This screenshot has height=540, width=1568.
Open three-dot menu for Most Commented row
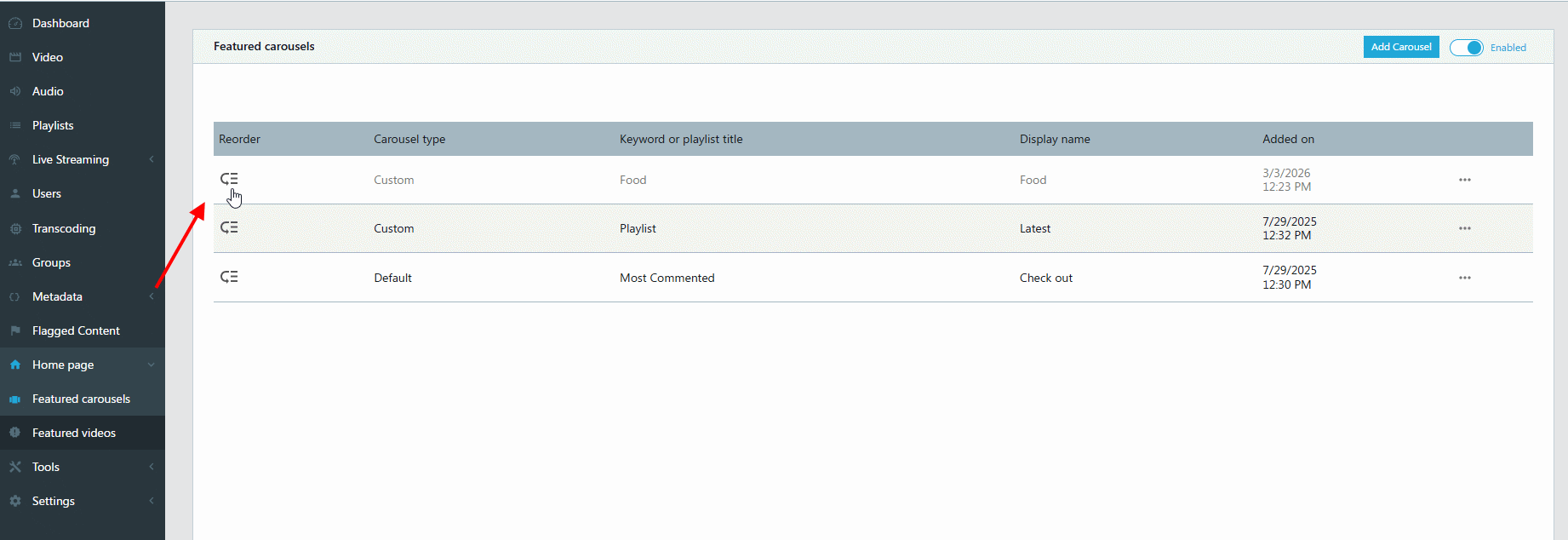click(1464, 278)
